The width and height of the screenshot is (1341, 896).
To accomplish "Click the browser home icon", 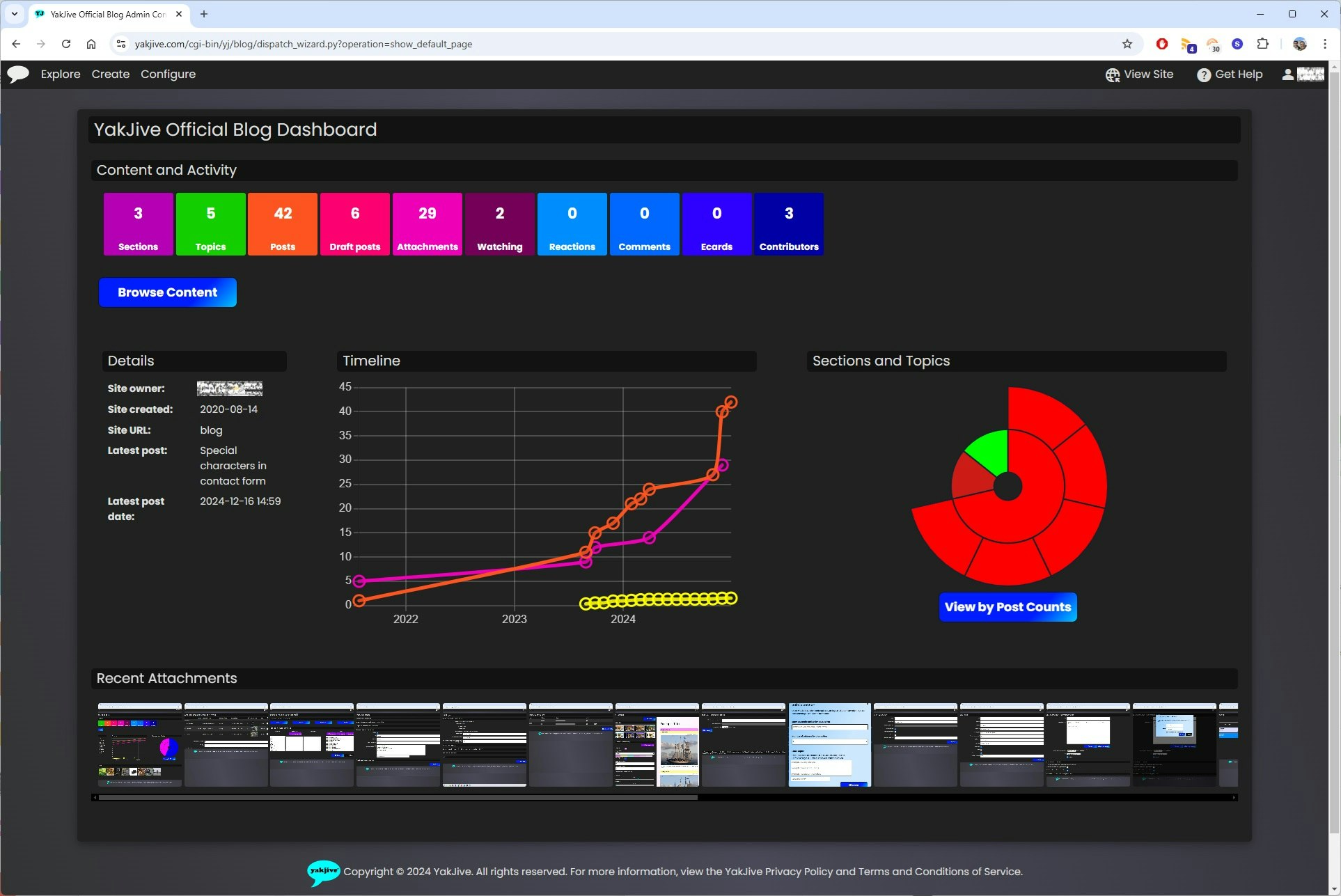I will (x=91, y=44).
